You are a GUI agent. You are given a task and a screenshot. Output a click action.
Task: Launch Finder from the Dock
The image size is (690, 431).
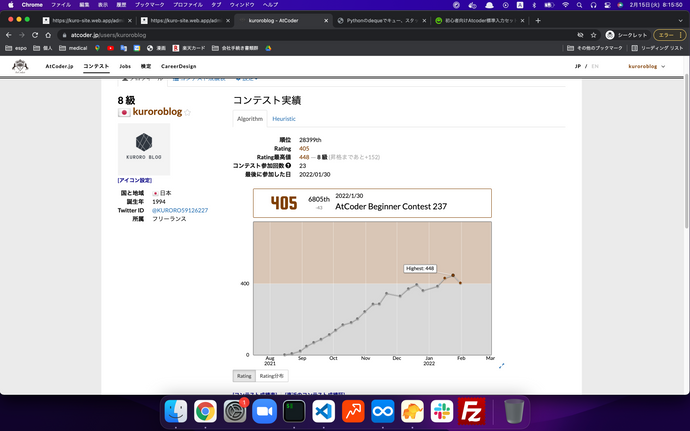(x=176, y=411)
